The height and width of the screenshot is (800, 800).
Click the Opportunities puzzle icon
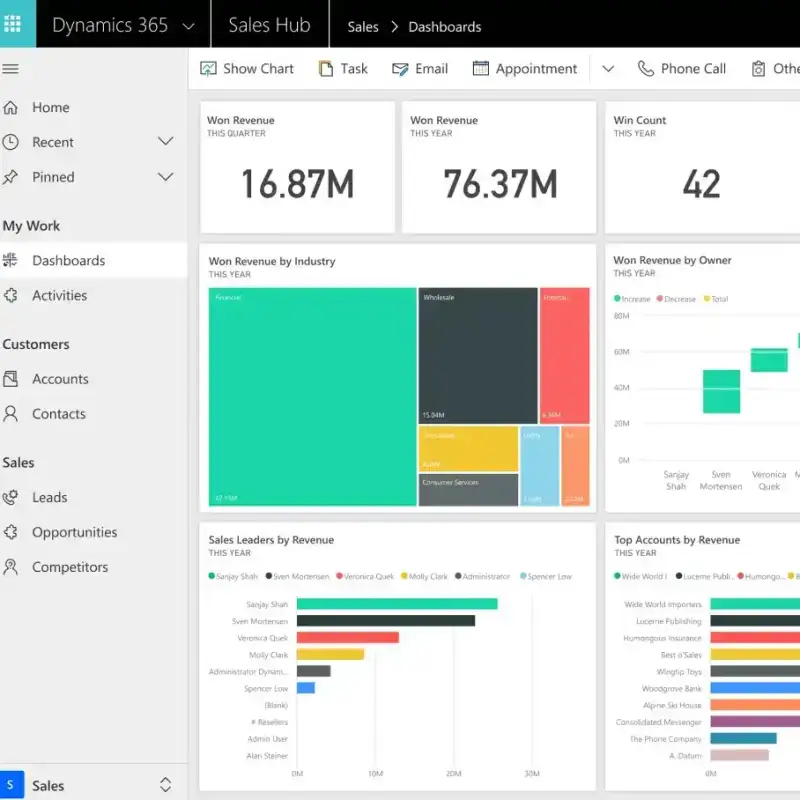click(10, 532)
